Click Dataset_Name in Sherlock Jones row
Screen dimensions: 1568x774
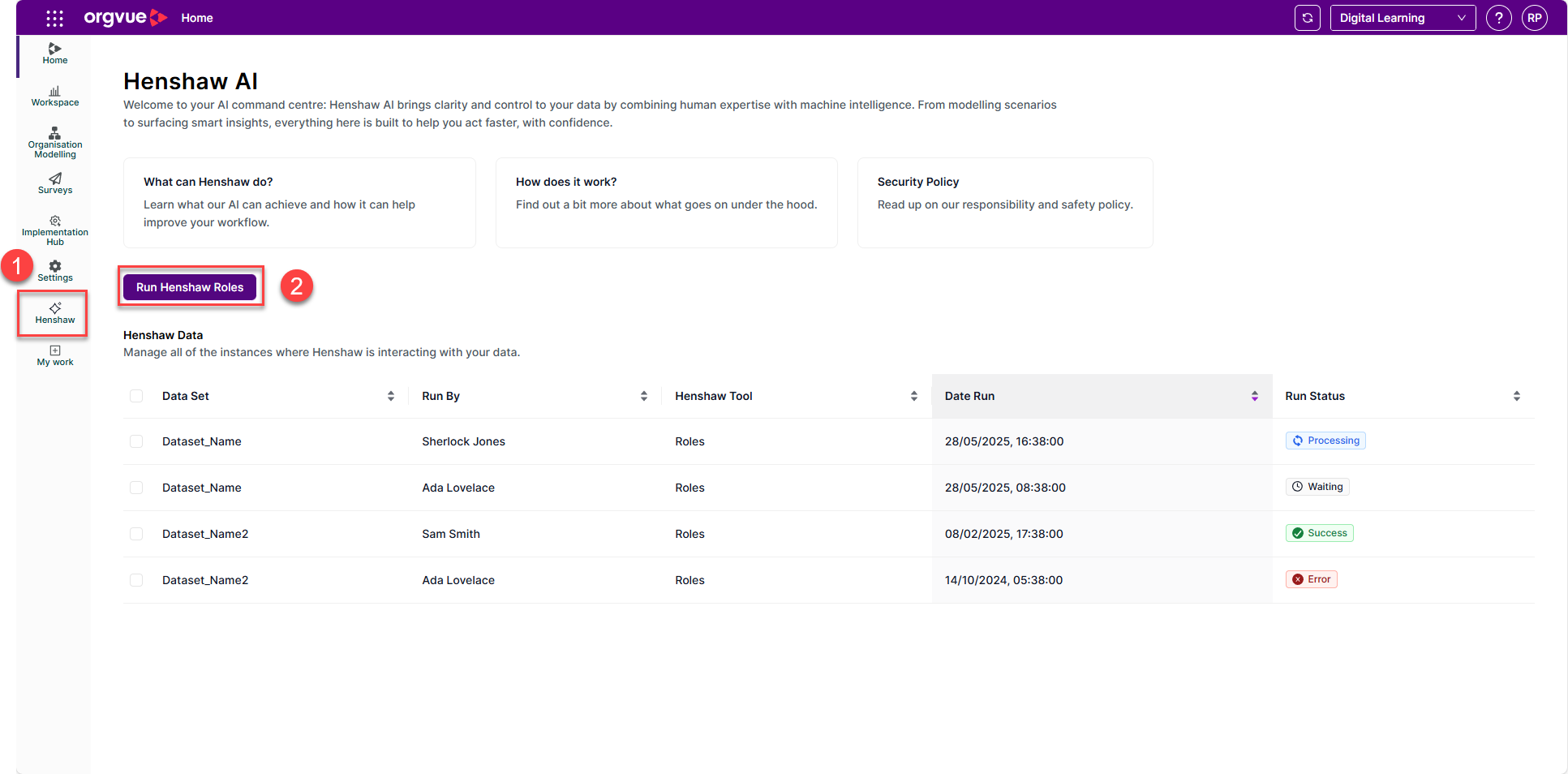[x=202, y=441]
